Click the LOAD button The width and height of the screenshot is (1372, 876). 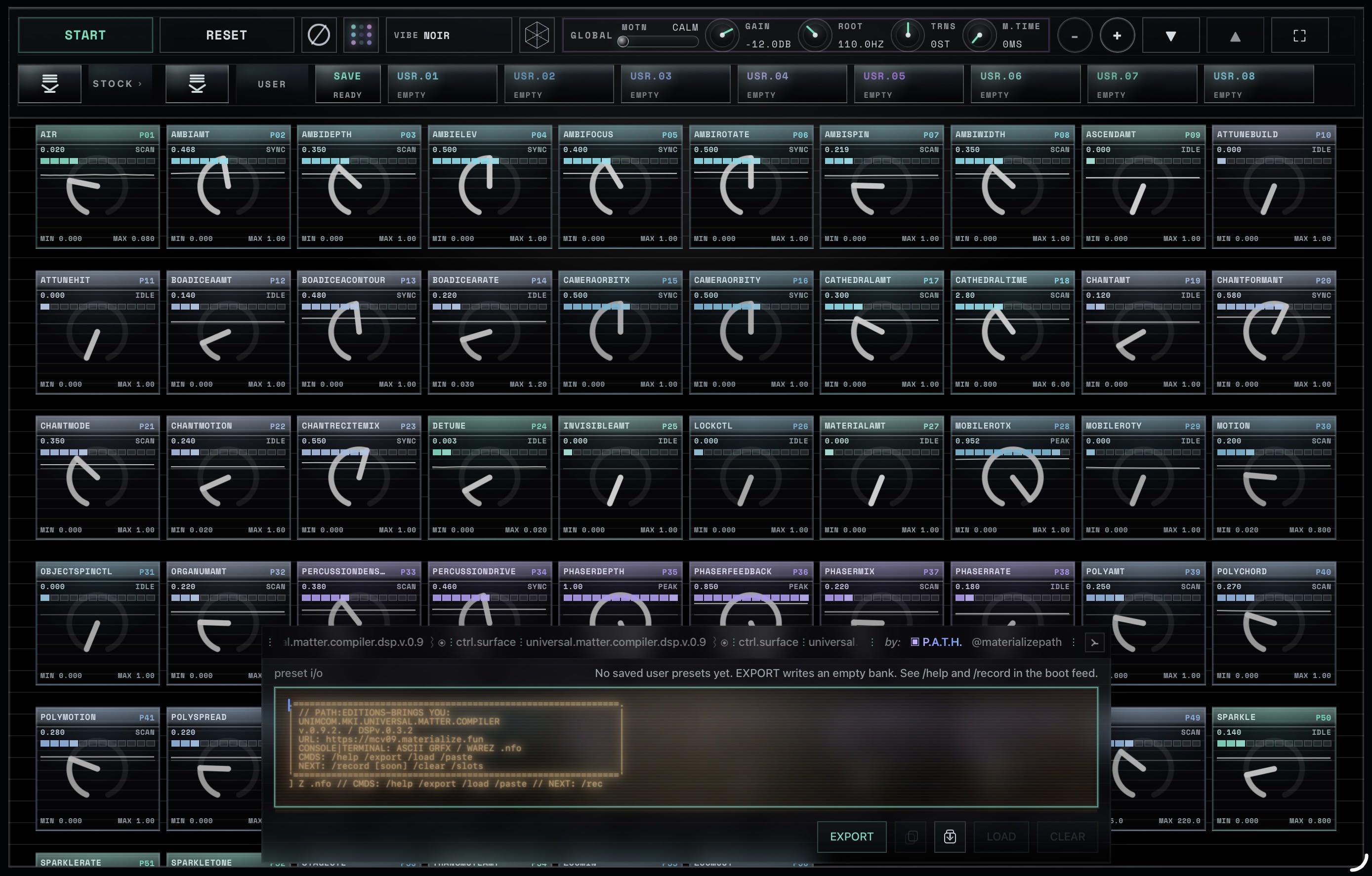pyautogui.click(x=1001, y=836)
